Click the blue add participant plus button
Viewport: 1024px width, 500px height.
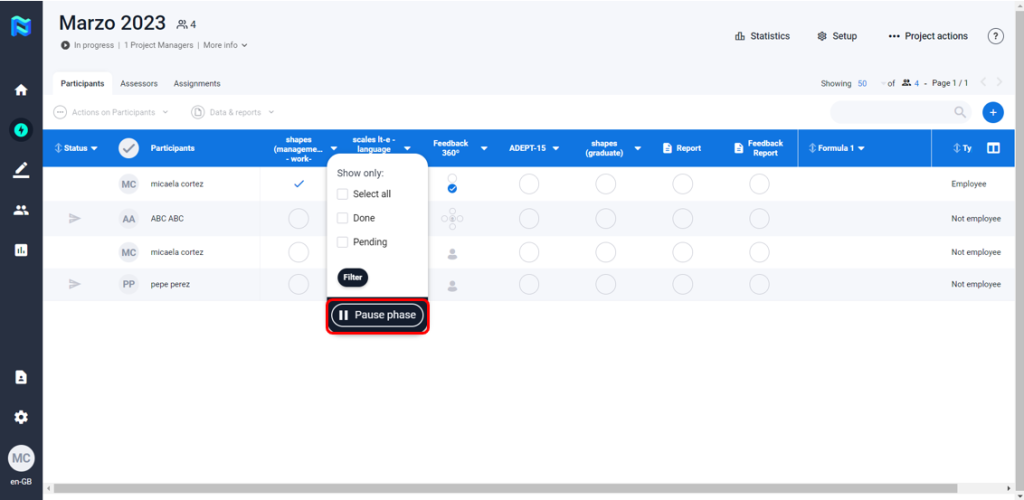pos(992,112)
